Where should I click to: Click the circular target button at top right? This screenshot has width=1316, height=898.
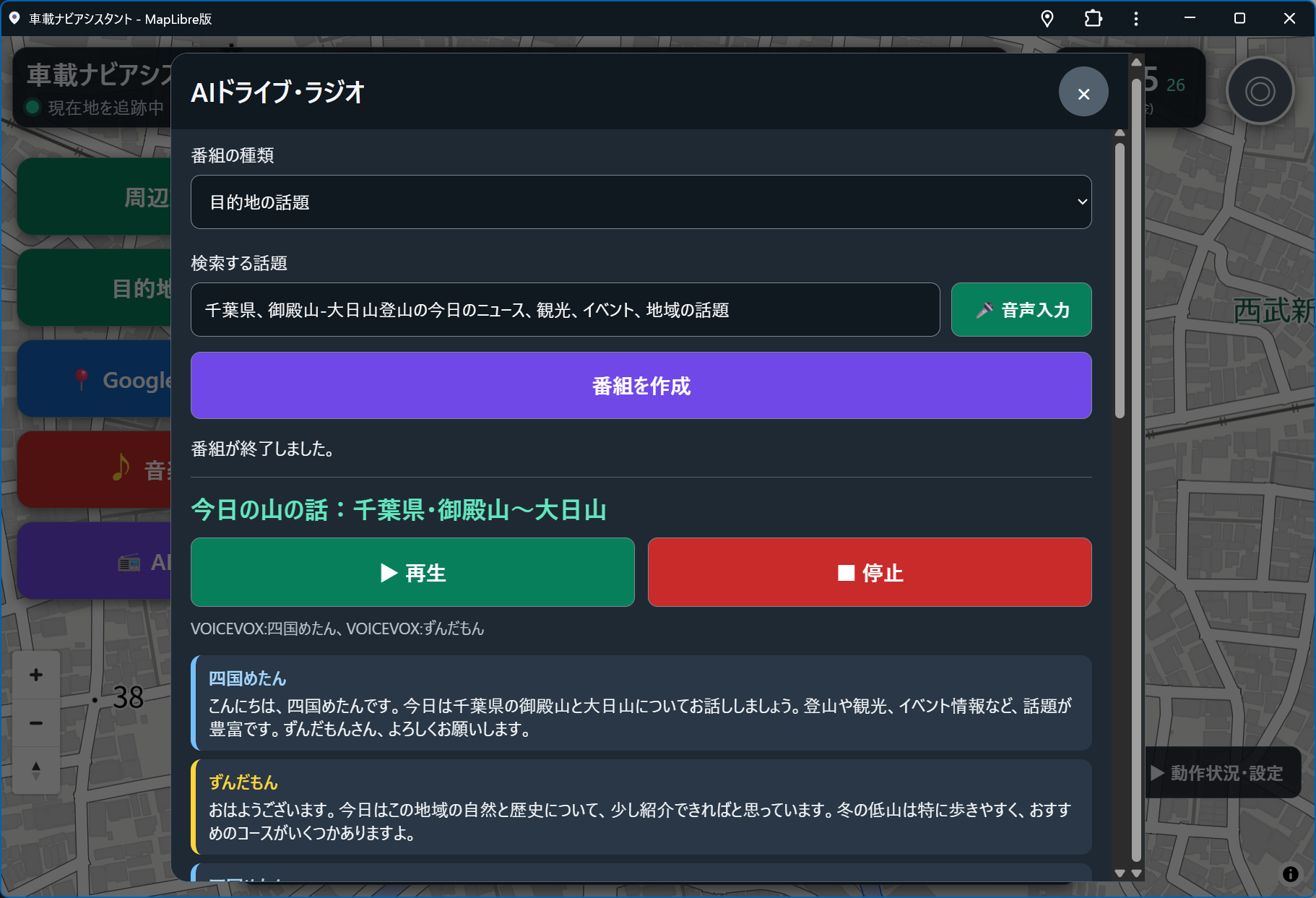pos(1260,92)
